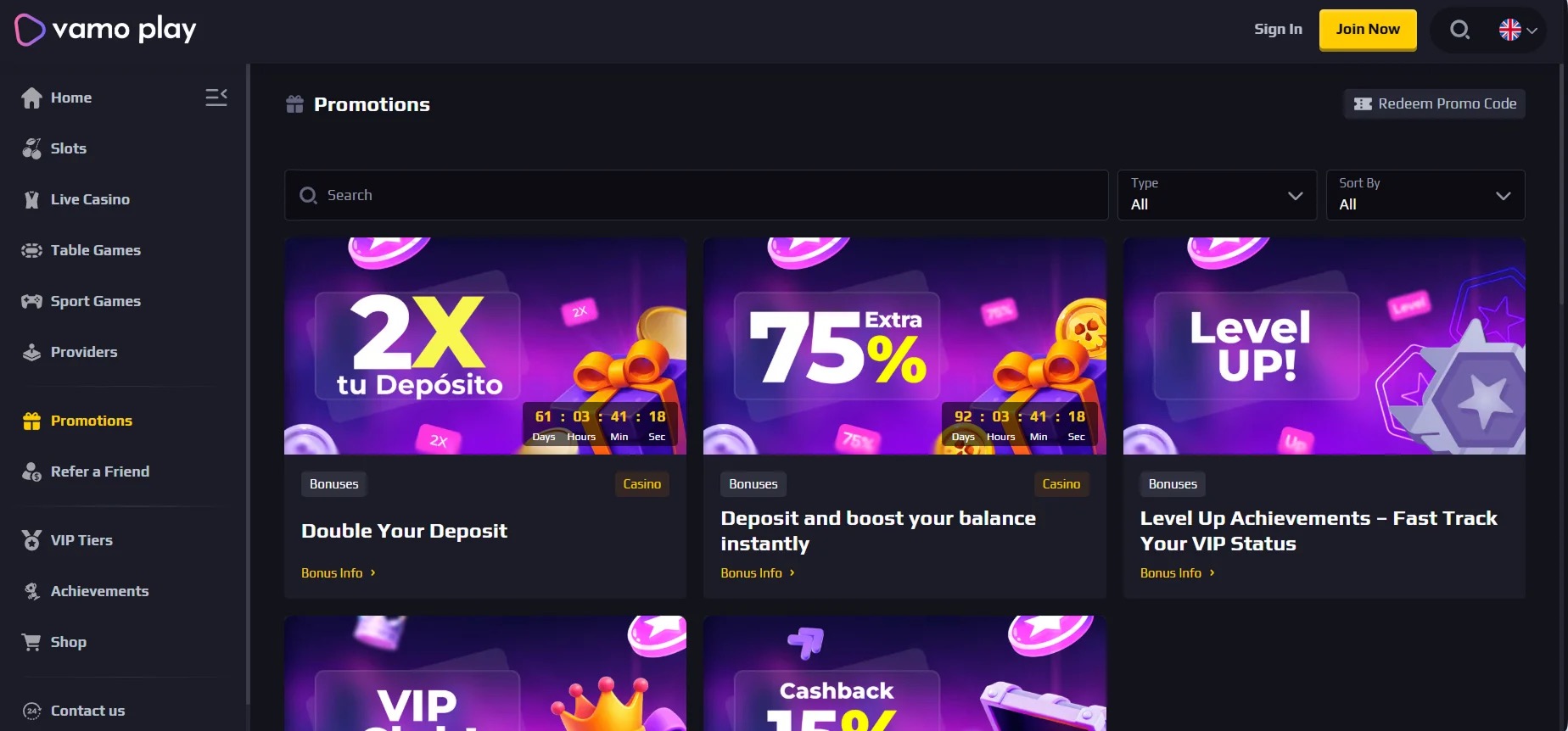Click the Redeem Promo Code button
Image resolution: width=1568 pixels, height=731 pixels.
1435,103
